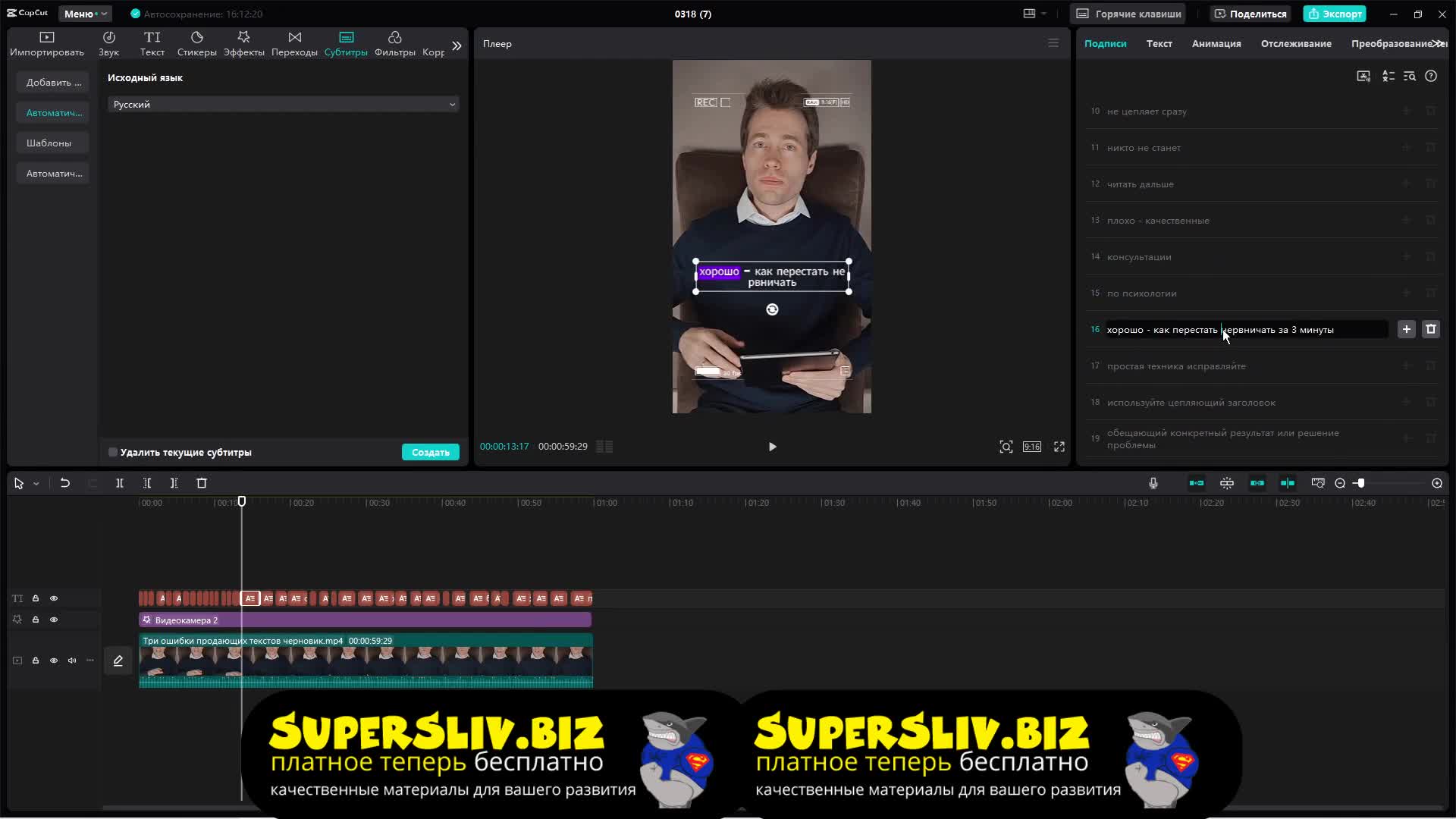Screen dimensions: 1456x819
Task: Add a caption line after caption 16
Action: click(x=1407, y=329)
